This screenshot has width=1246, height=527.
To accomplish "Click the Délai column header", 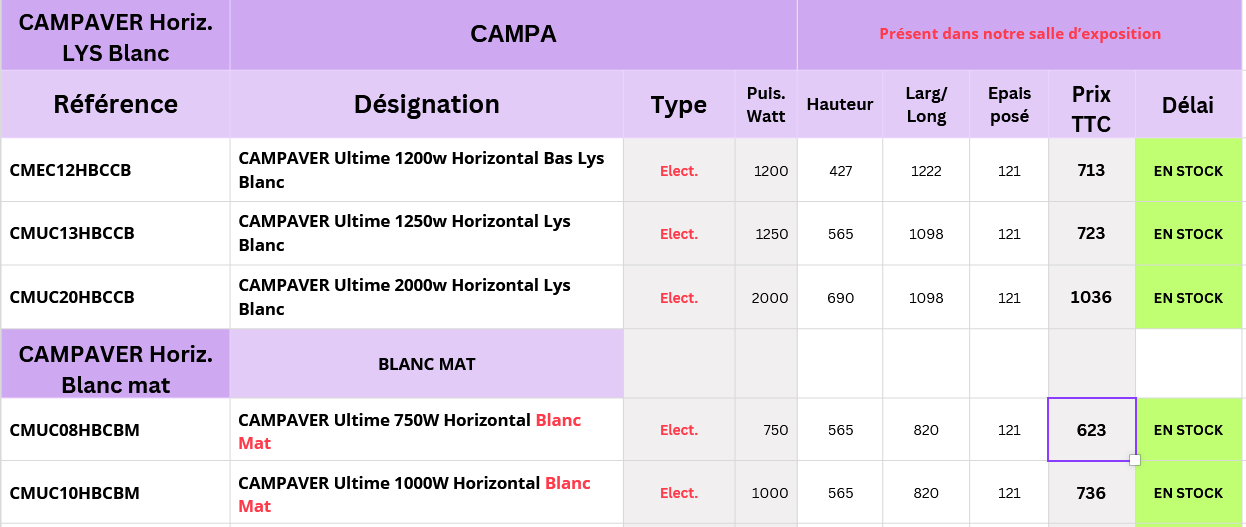I will point(1188,105).
